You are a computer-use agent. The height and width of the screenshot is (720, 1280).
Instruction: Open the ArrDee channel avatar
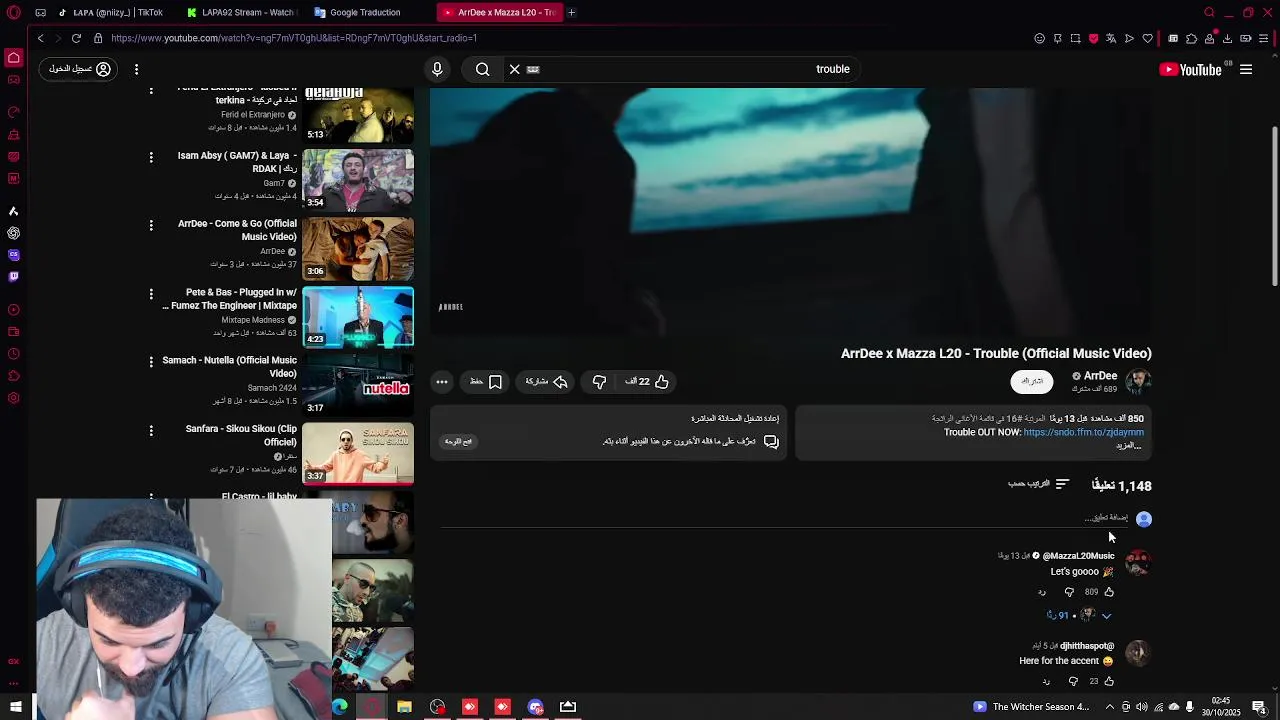tap(1138, 381)
